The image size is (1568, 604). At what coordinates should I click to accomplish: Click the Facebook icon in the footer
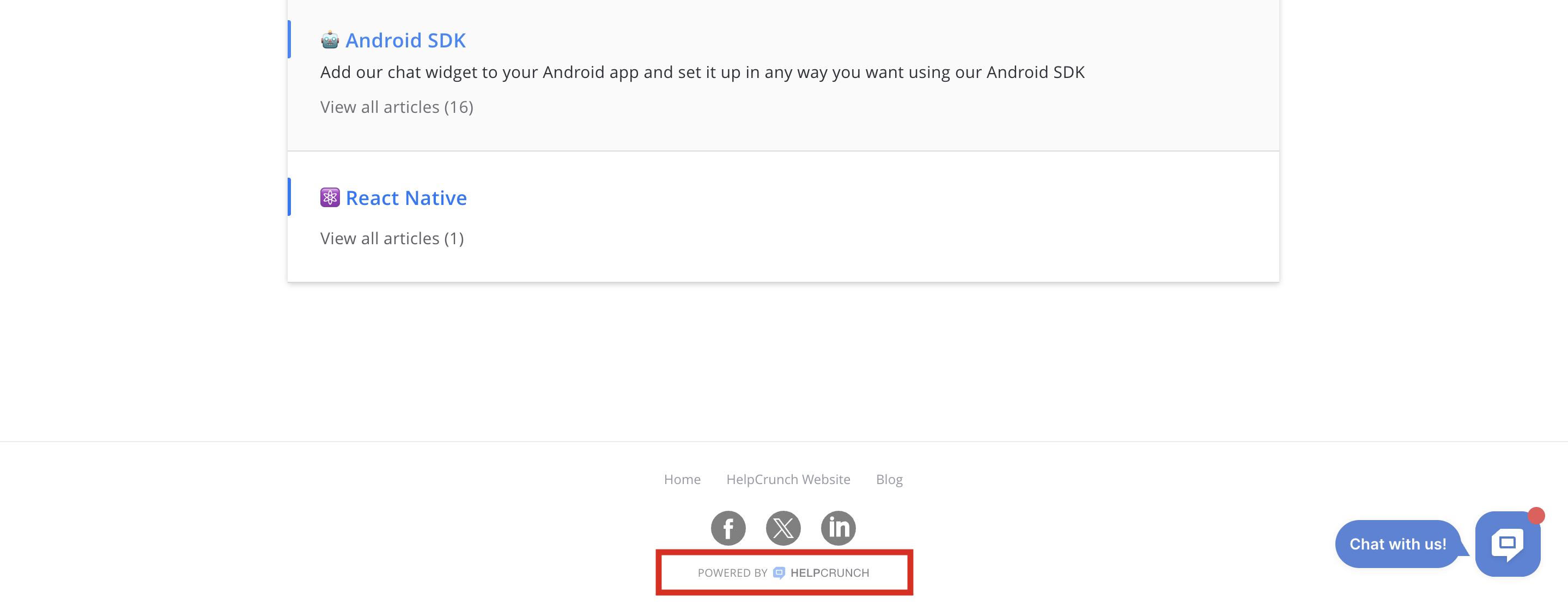pos(728,528)
